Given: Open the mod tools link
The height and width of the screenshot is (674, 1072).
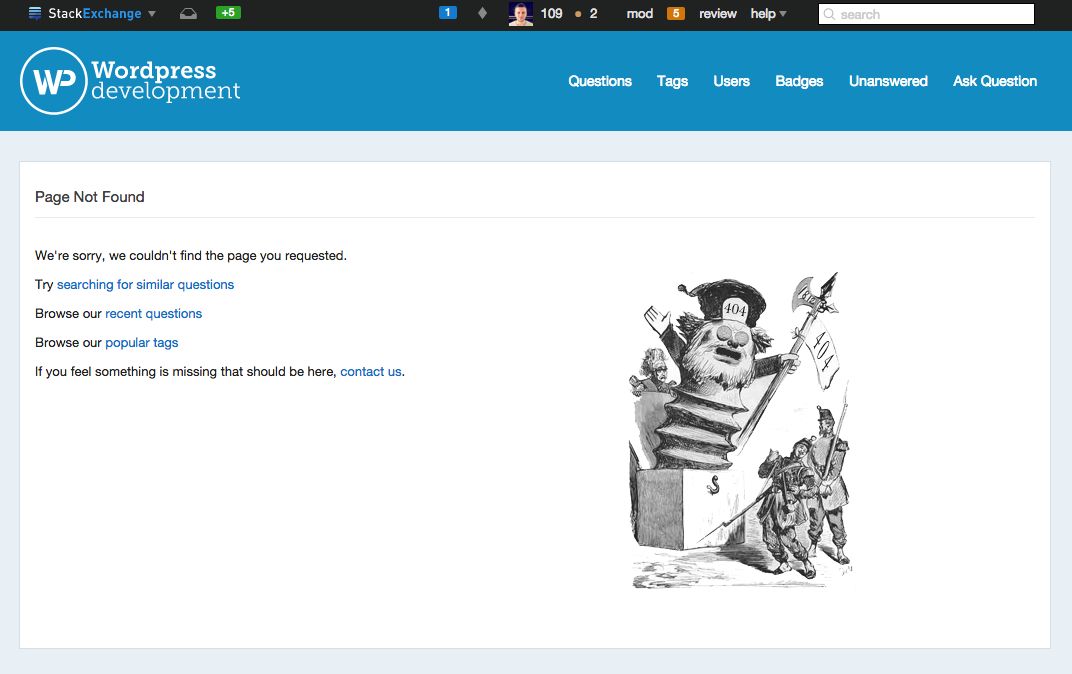Looking at the screenshot, I should (x=639, y=14).
